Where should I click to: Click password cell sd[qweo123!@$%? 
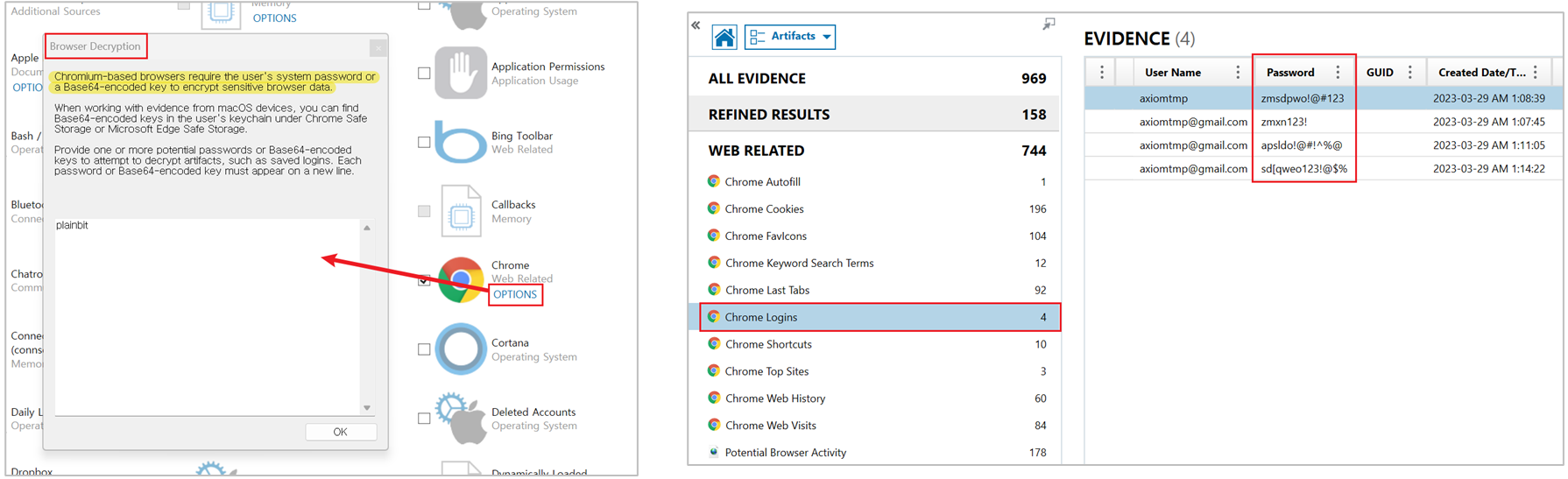click(1303, 168)
